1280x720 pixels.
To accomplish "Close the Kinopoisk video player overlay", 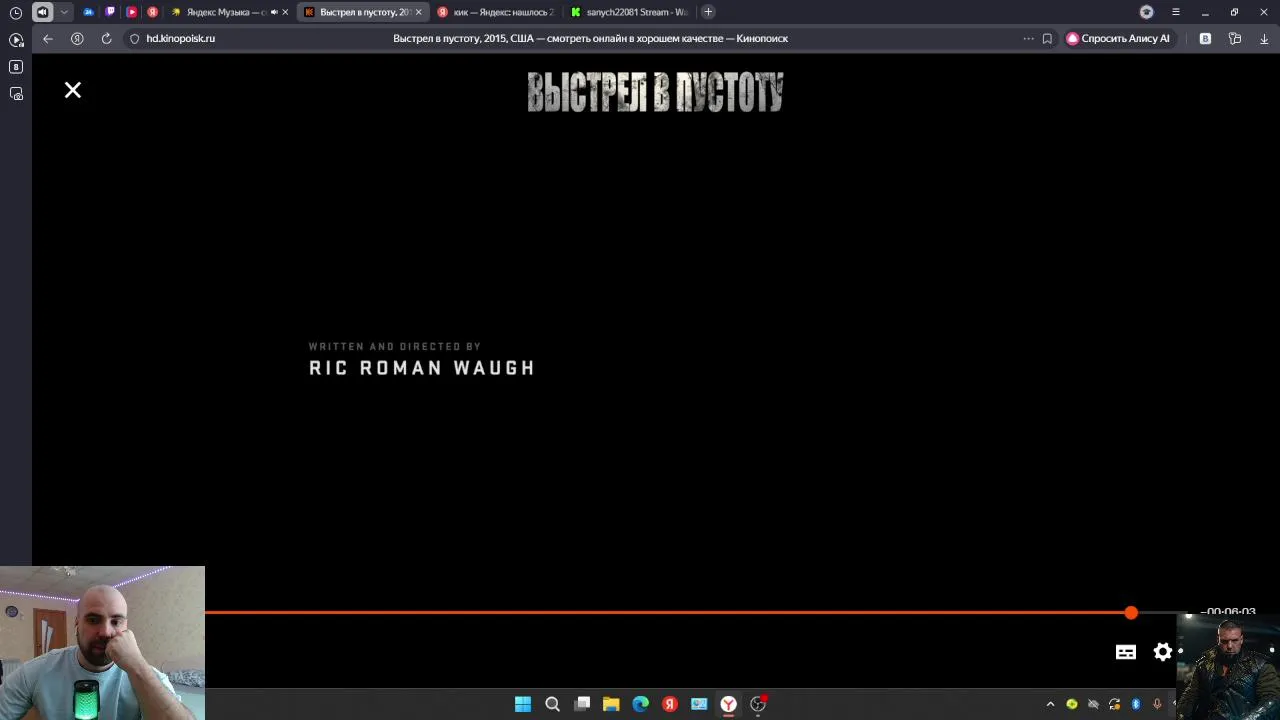I will click(x=73, y=91).
